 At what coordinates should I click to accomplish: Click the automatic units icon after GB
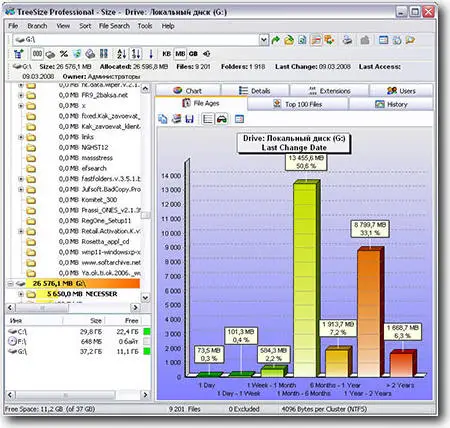pos(207,54)
